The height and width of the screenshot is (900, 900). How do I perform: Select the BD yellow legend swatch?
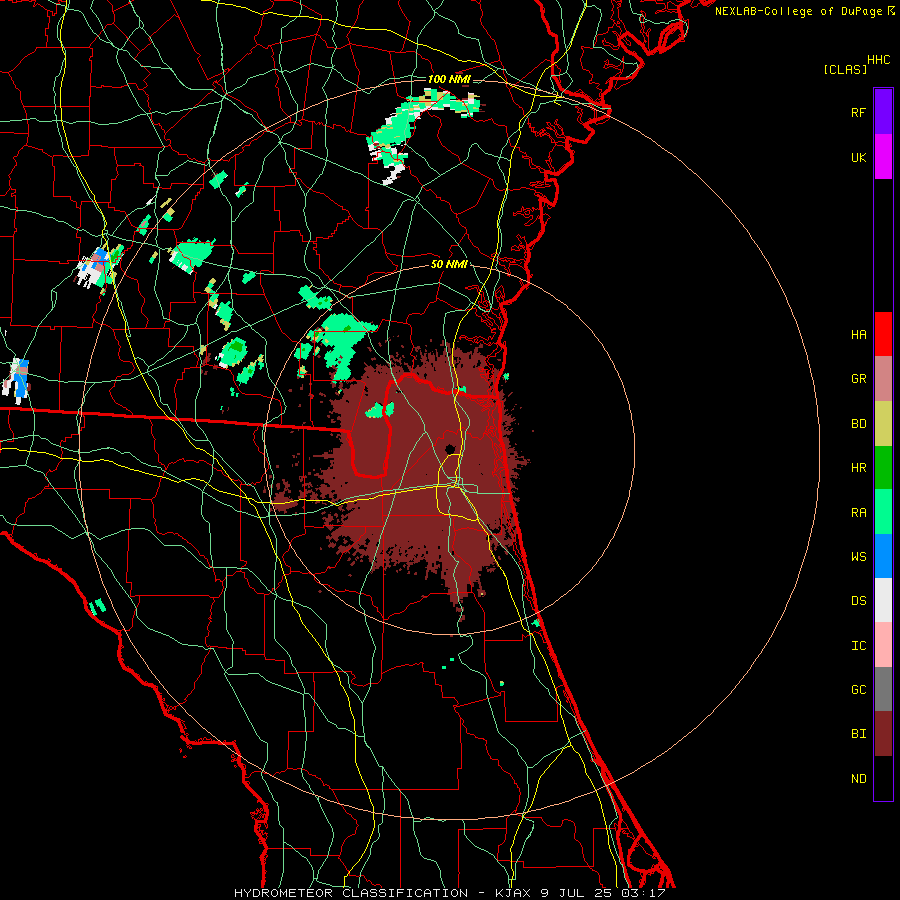pos(883,424)
